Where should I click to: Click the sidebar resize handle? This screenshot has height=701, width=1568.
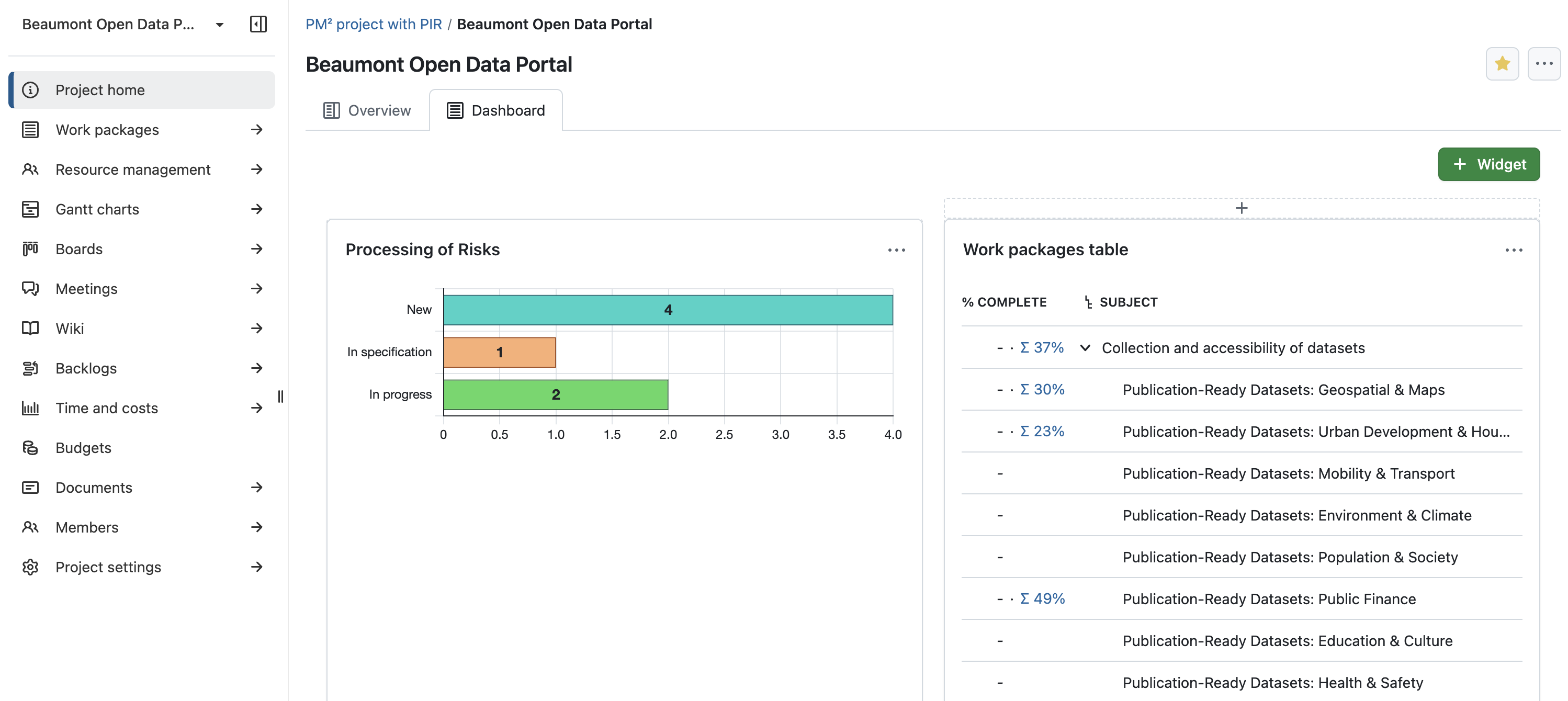[280, 397]
